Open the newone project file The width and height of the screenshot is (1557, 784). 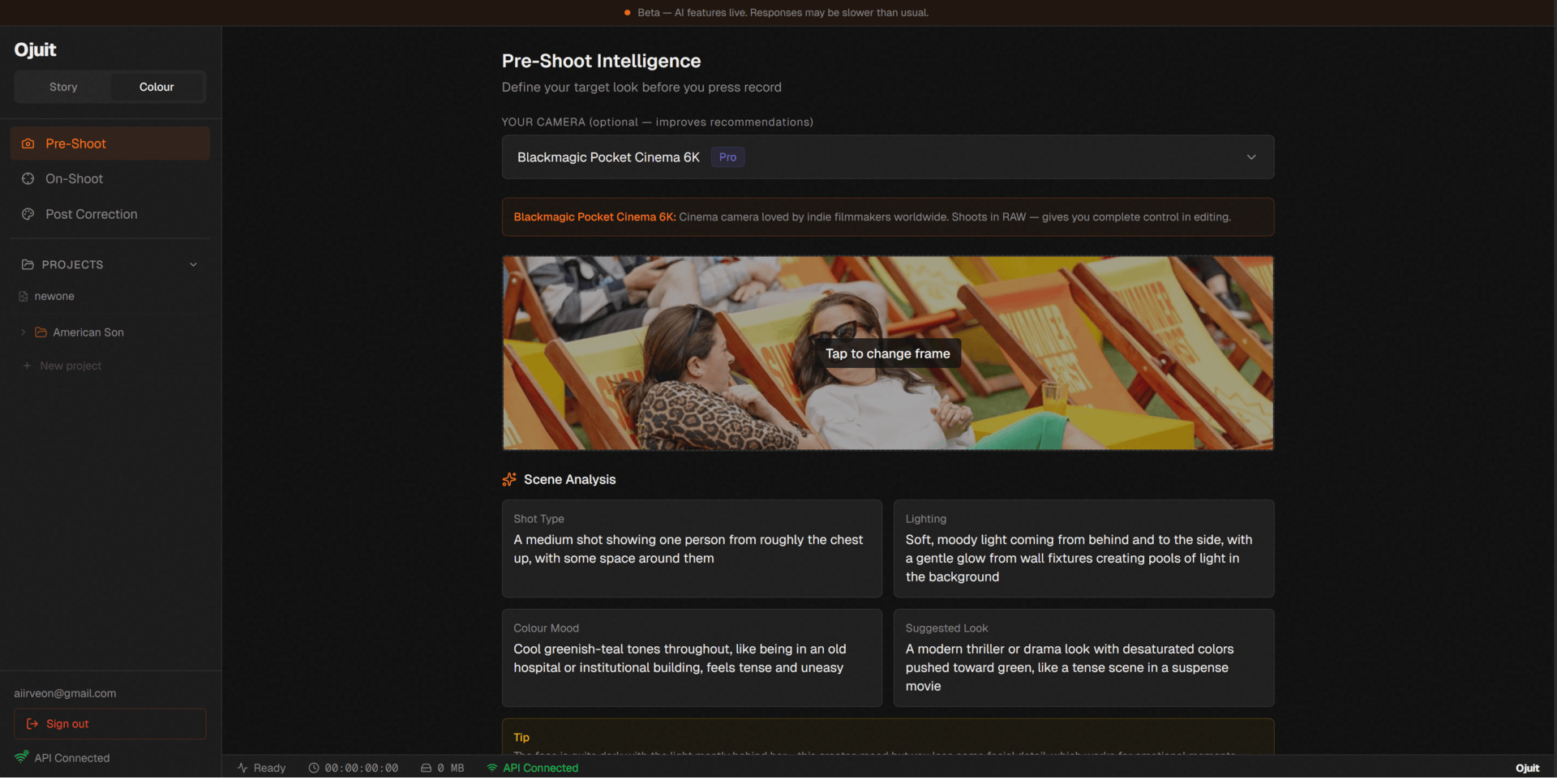pyautogui.click(x=54, y=296)
